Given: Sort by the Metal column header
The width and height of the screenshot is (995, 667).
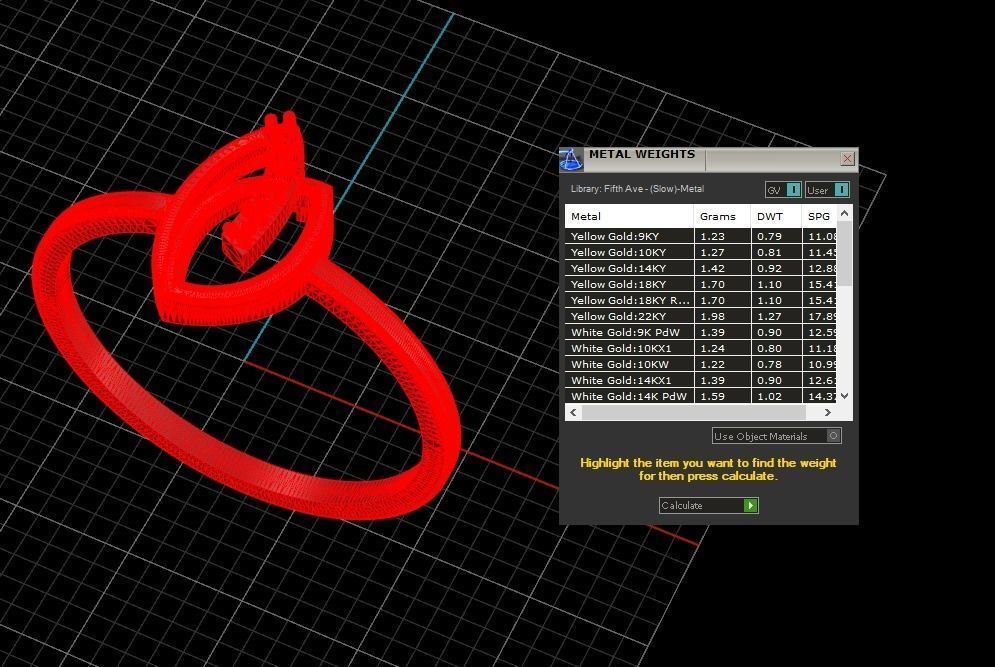Looking at the screenshot, I should coord(629,216).
